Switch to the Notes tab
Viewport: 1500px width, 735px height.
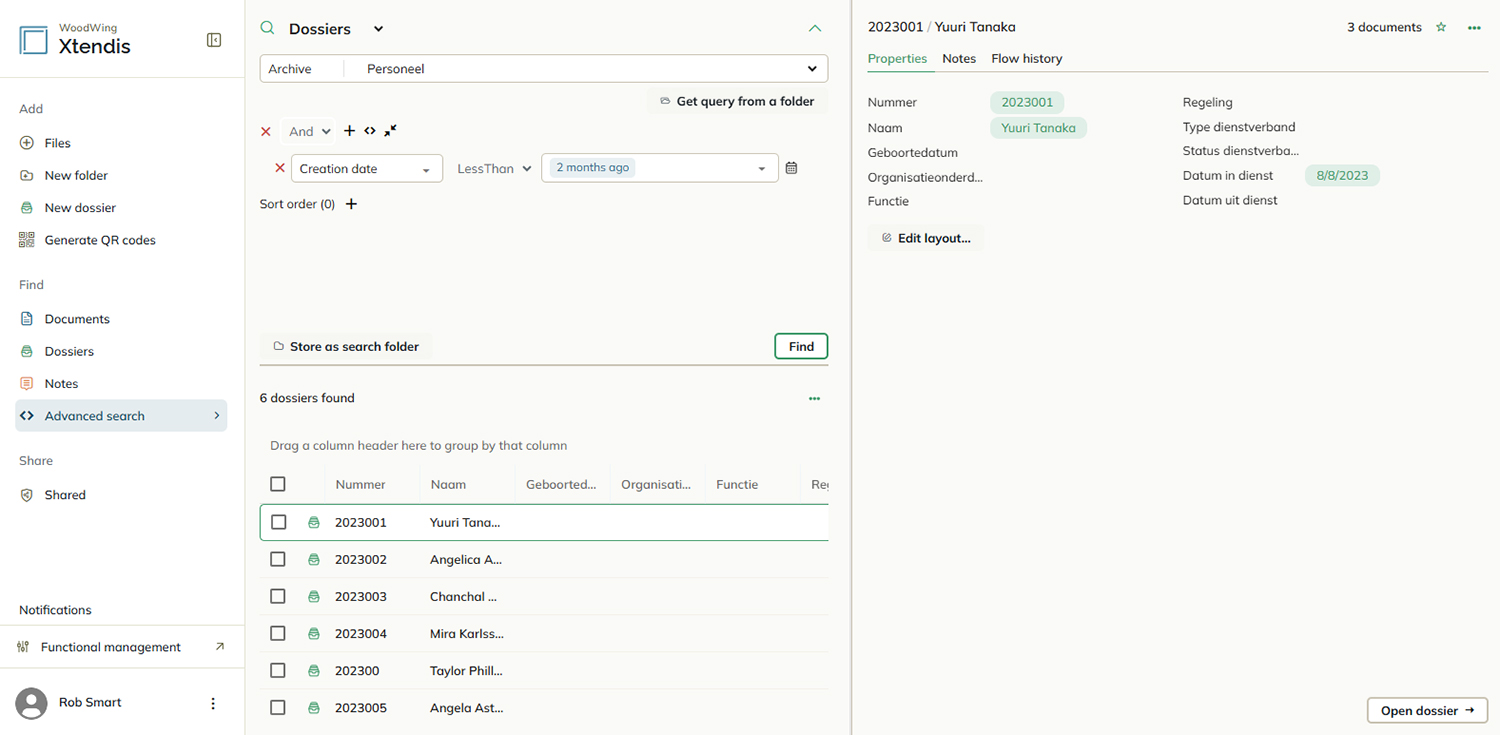pos(959,58)
